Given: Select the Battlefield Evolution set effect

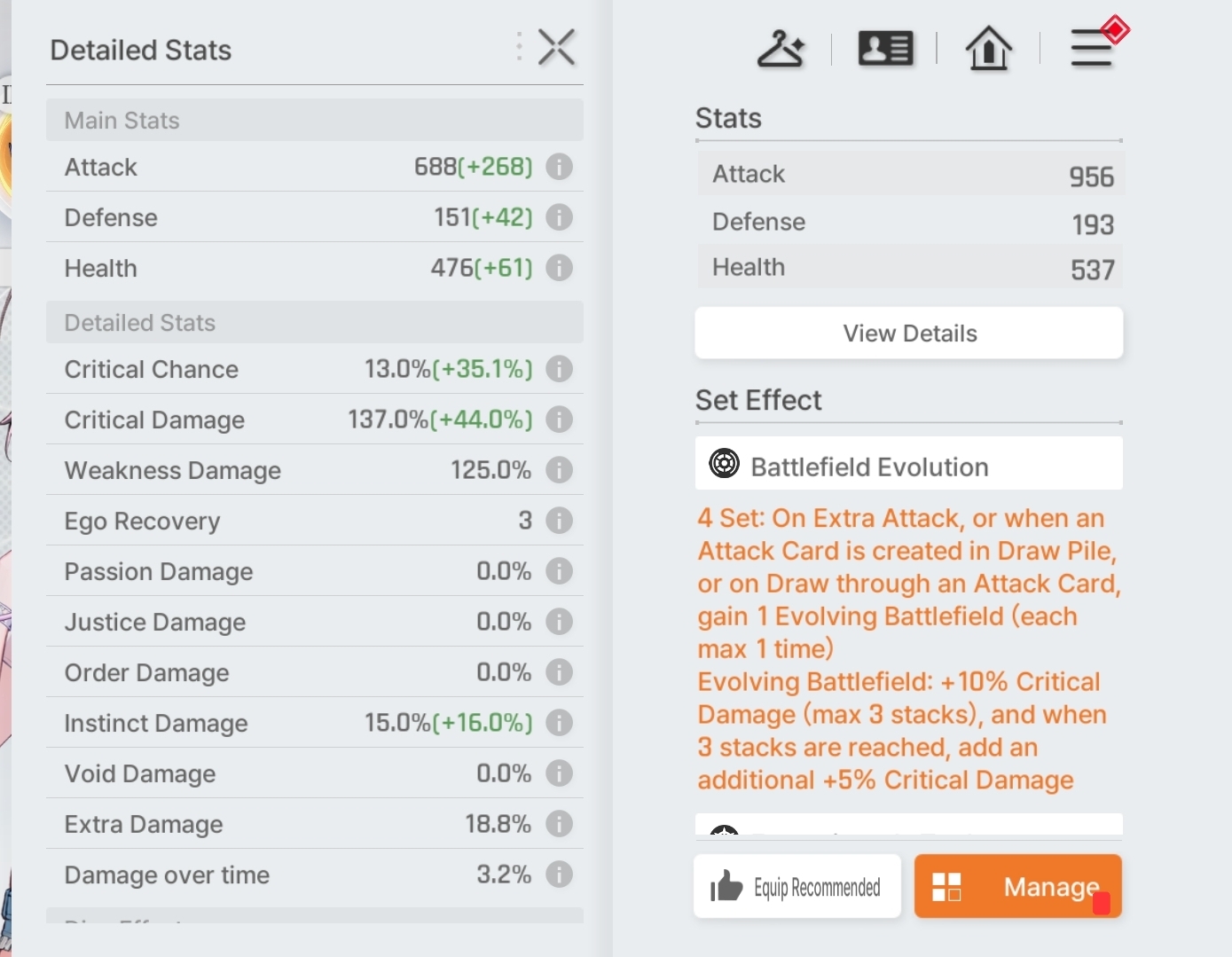Looking at the screenshot, I should pos(909,464).
